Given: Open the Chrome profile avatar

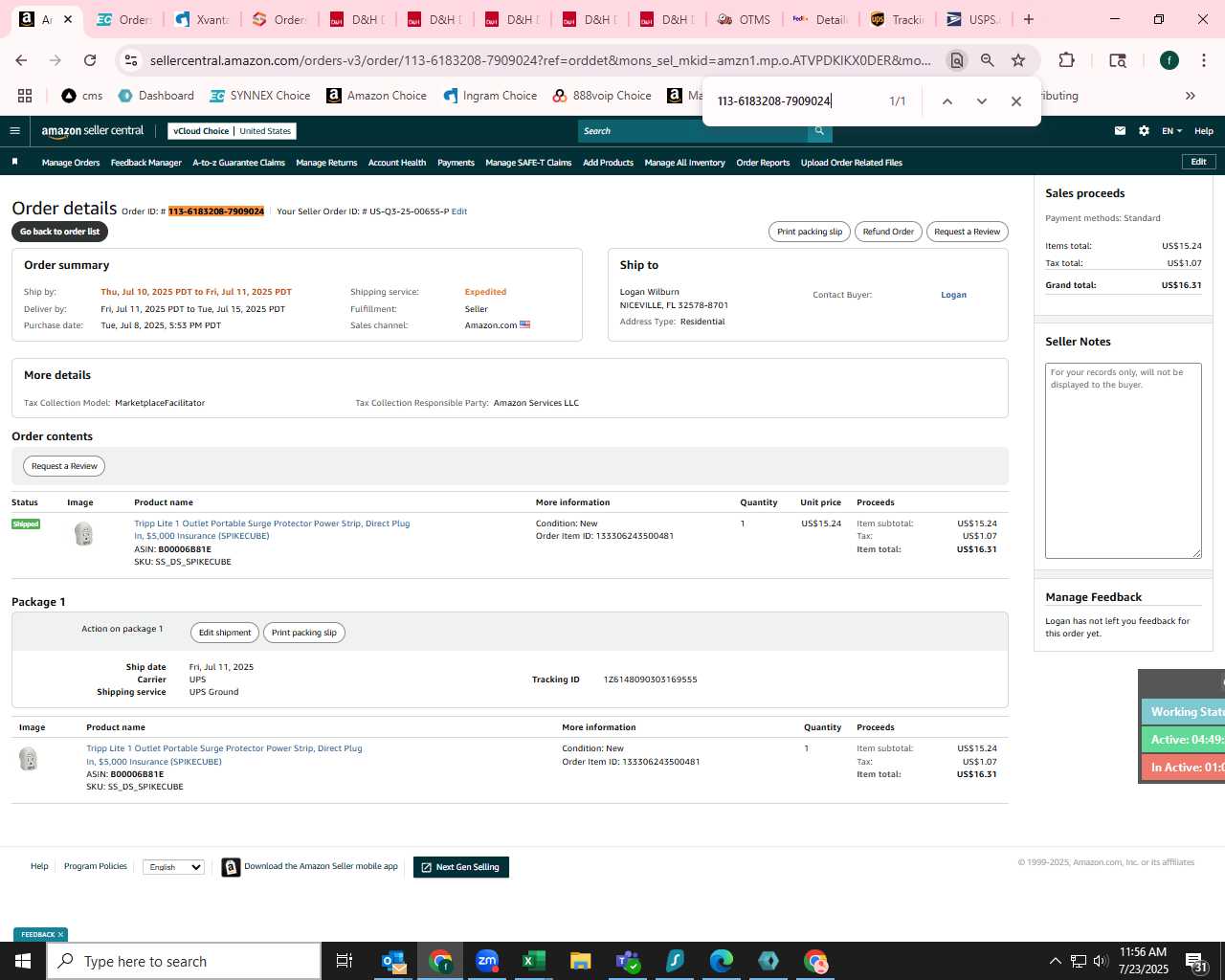Looking at the screenshot, I should pyautogui.click(x=1169, y=60).
